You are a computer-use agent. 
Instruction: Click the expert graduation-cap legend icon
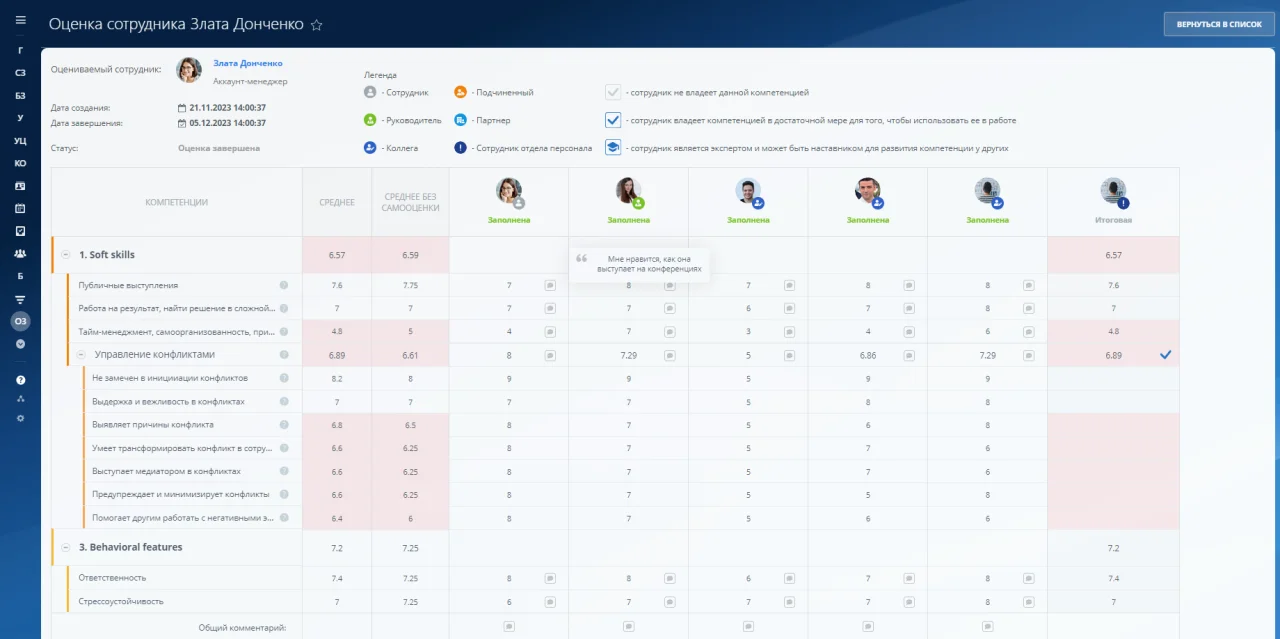coord(613,147)
